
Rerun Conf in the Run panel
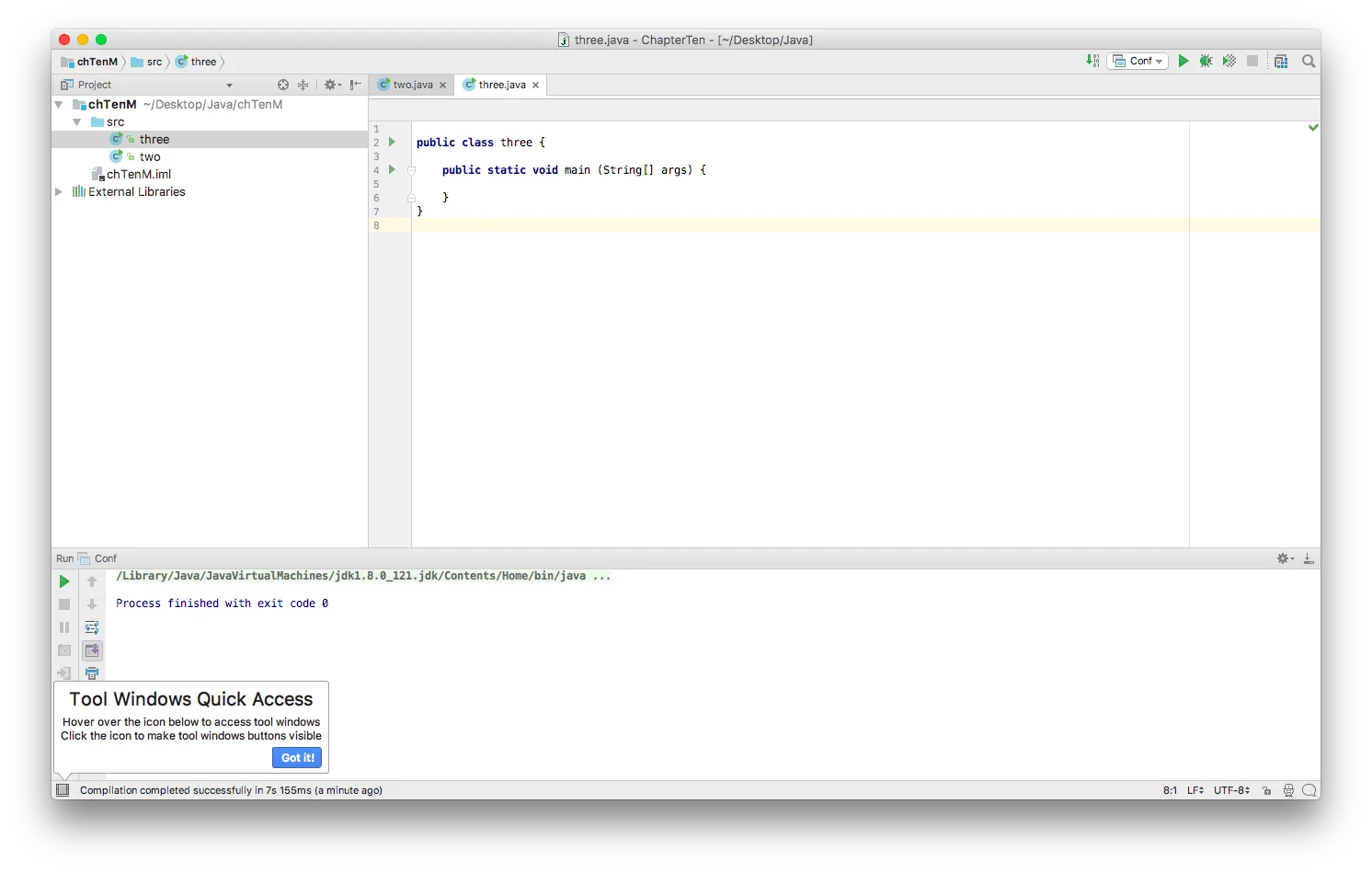click(x=64, y=581)
